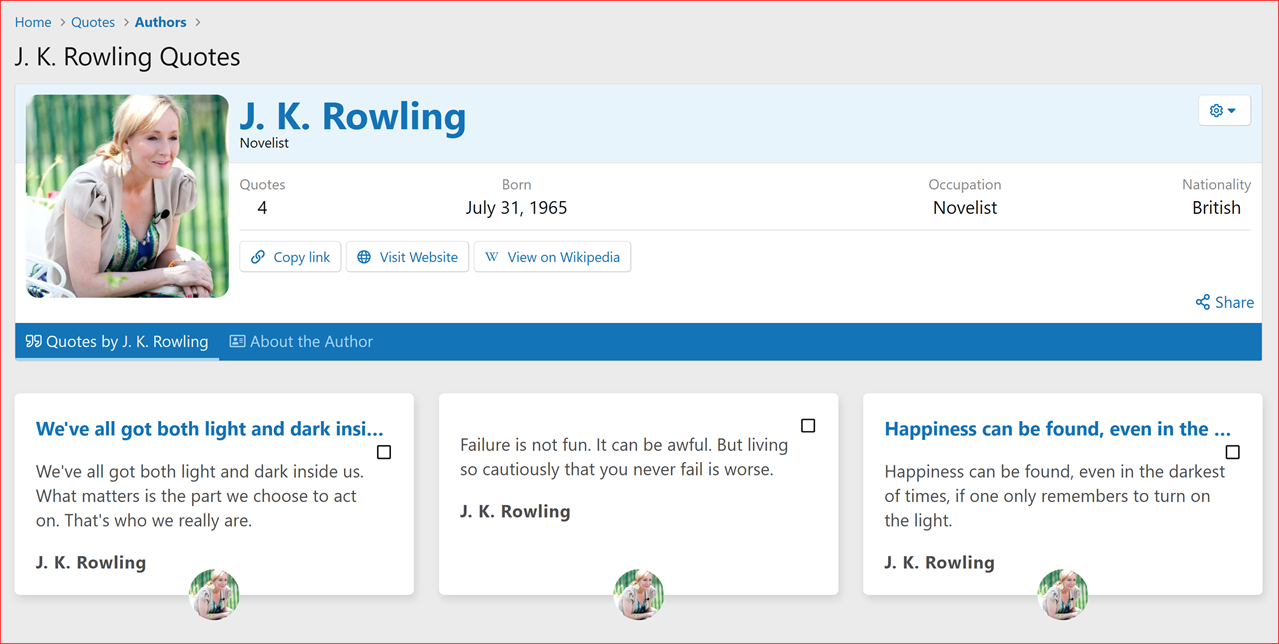This screenshot has width=1279, height=644.
Task: Click the Novelist occupation value under Occupation
Action: pos(965,208)
